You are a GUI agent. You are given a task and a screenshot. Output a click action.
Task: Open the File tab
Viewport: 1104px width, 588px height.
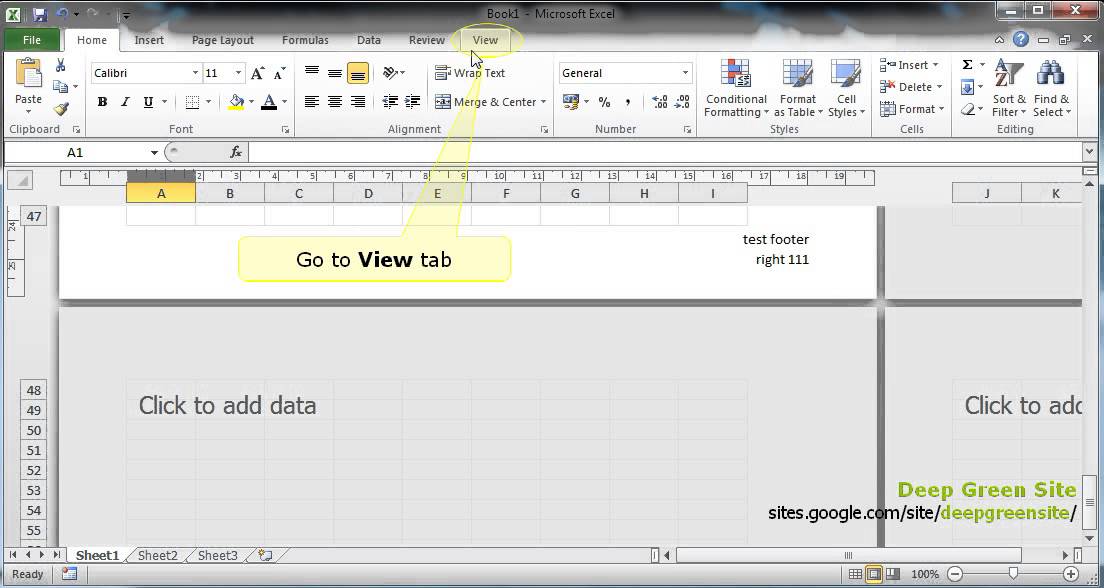pos(32,40)
